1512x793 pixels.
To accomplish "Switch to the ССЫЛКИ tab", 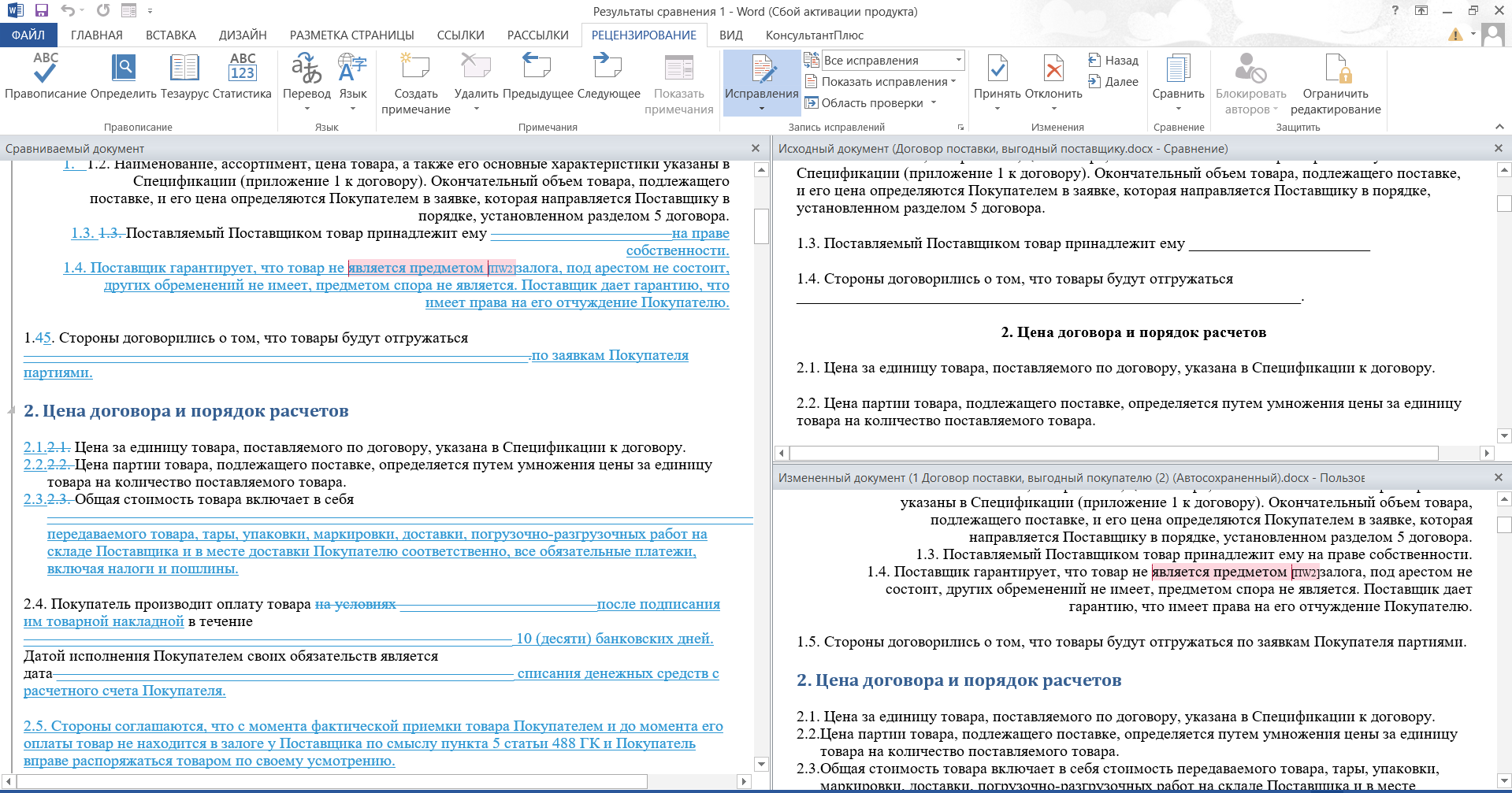I will pos(461,35).
